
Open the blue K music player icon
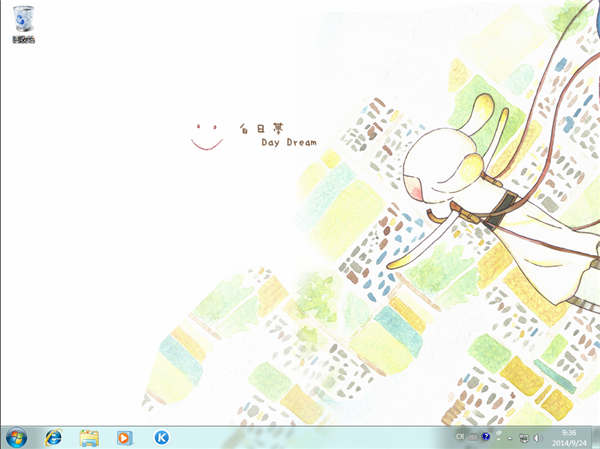(x=161, y=437)
